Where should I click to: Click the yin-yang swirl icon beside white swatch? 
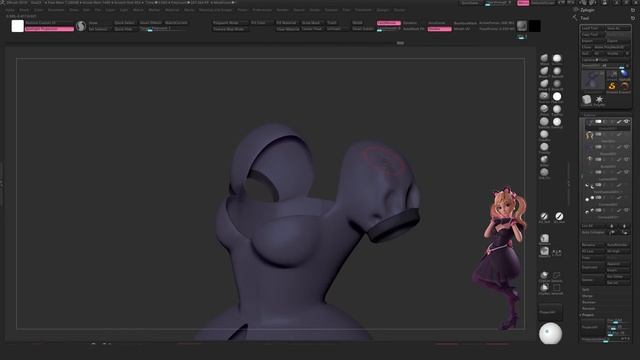[x=81, y=26]
